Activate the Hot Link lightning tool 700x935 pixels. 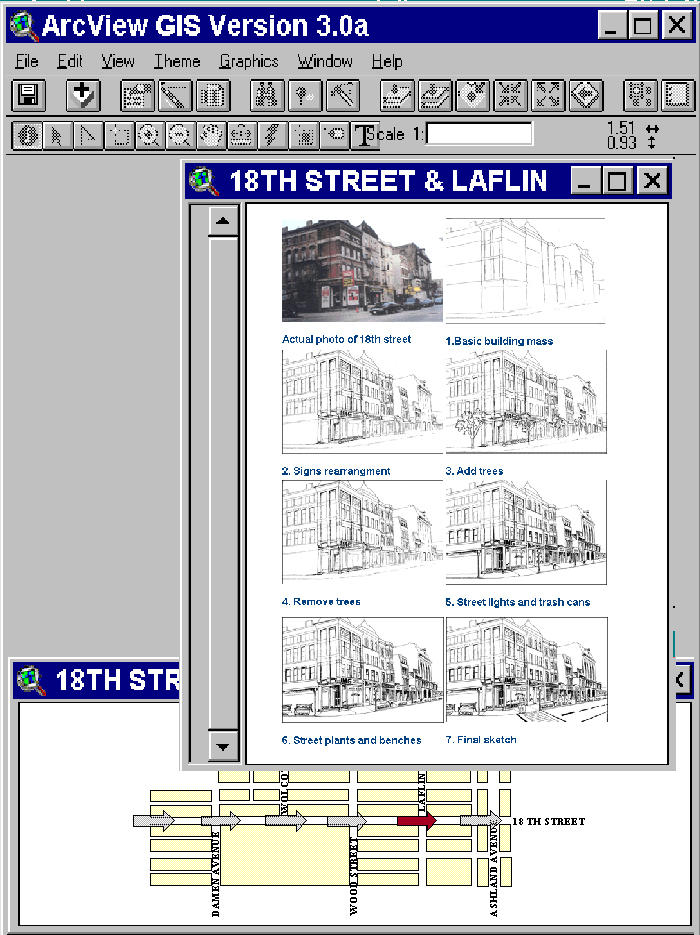coord(271,135)
